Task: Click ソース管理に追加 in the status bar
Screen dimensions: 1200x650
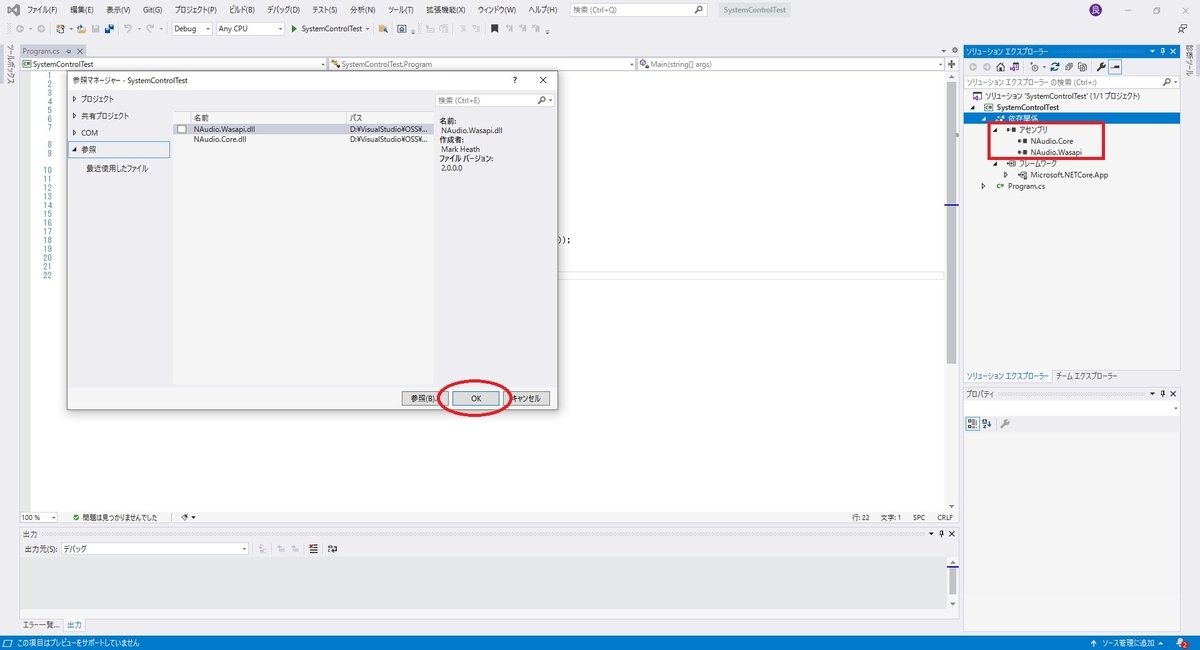Action: pos(1127,642)
